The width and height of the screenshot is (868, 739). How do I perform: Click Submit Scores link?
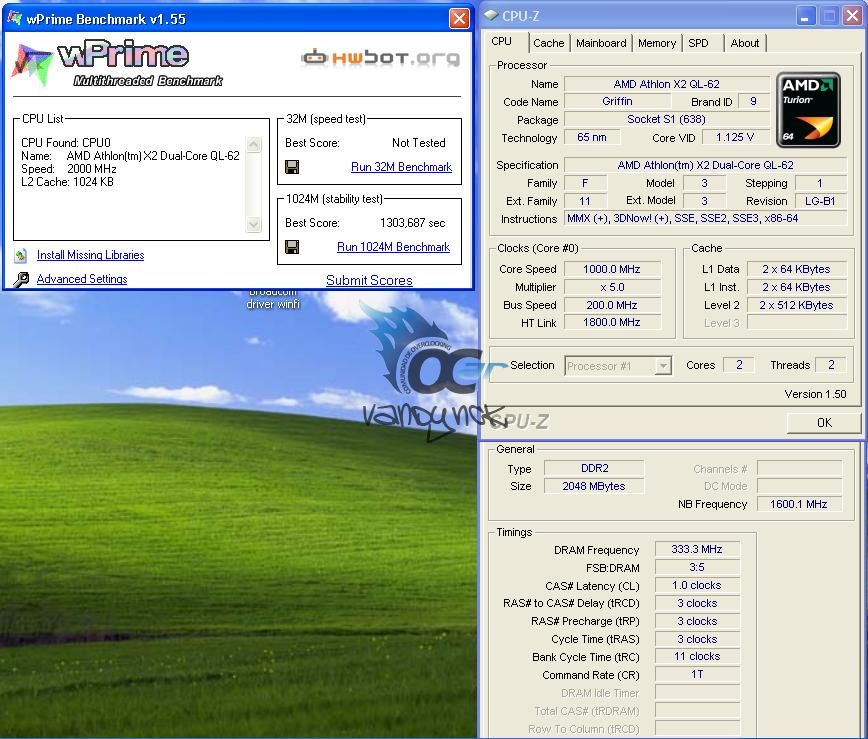point(369,281)
